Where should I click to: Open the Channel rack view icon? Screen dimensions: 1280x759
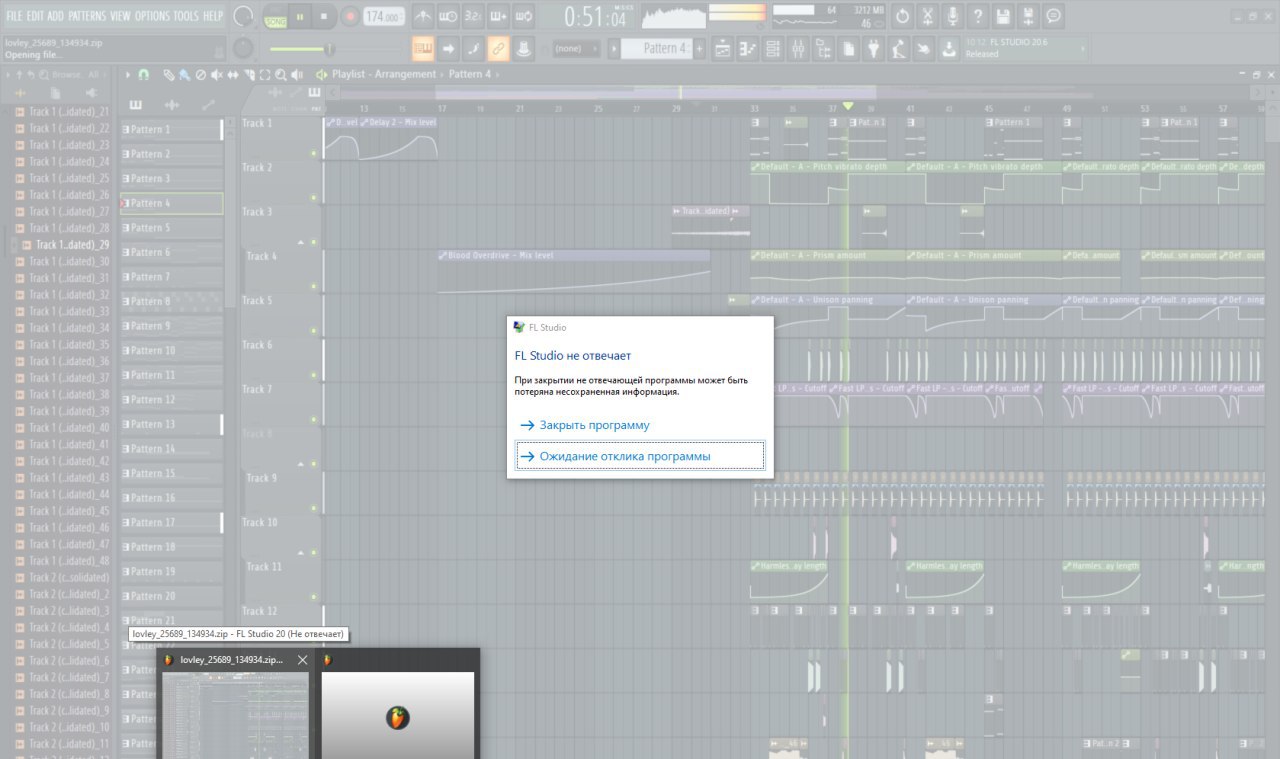[773, 48]
